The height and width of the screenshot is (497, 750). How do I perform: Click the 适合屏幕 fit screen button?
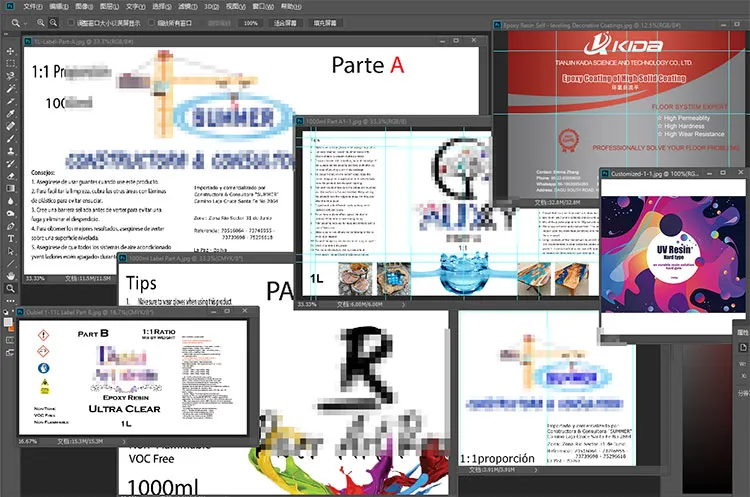pos(286,22)
